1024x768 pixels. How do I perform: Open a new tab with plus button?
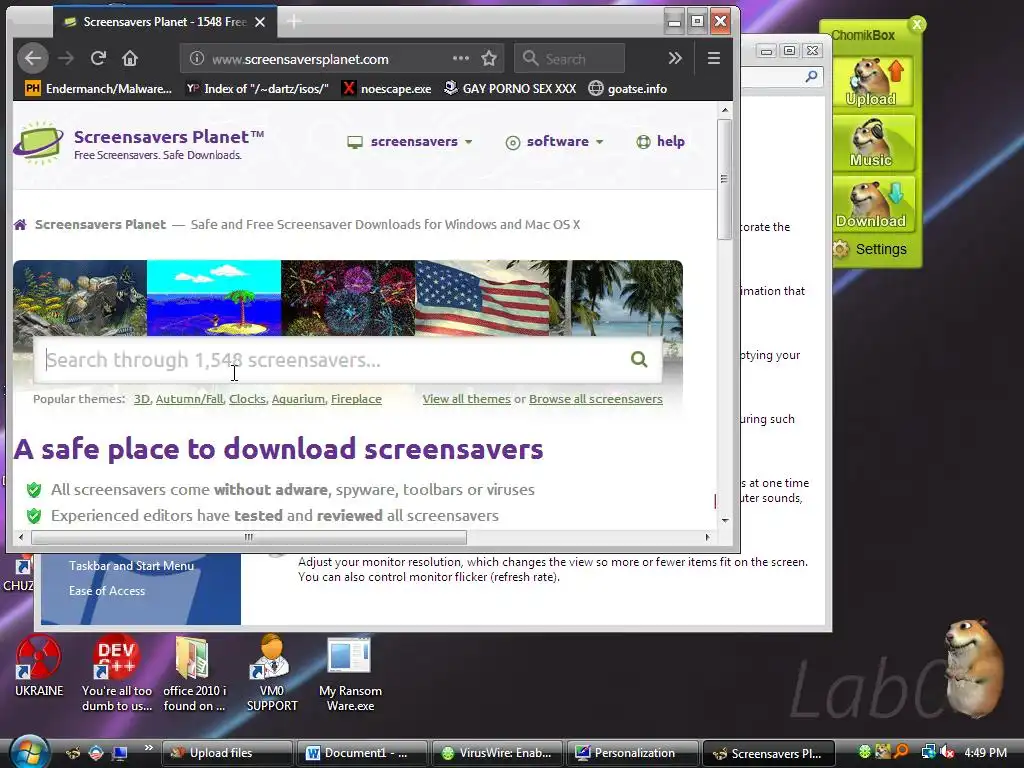pyautogui.click(x=294, y=22)
